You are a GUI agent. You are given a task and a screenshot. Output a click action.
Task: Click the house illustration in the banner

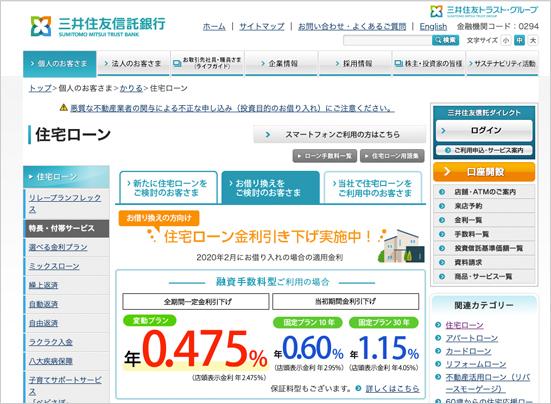point(401,246)
